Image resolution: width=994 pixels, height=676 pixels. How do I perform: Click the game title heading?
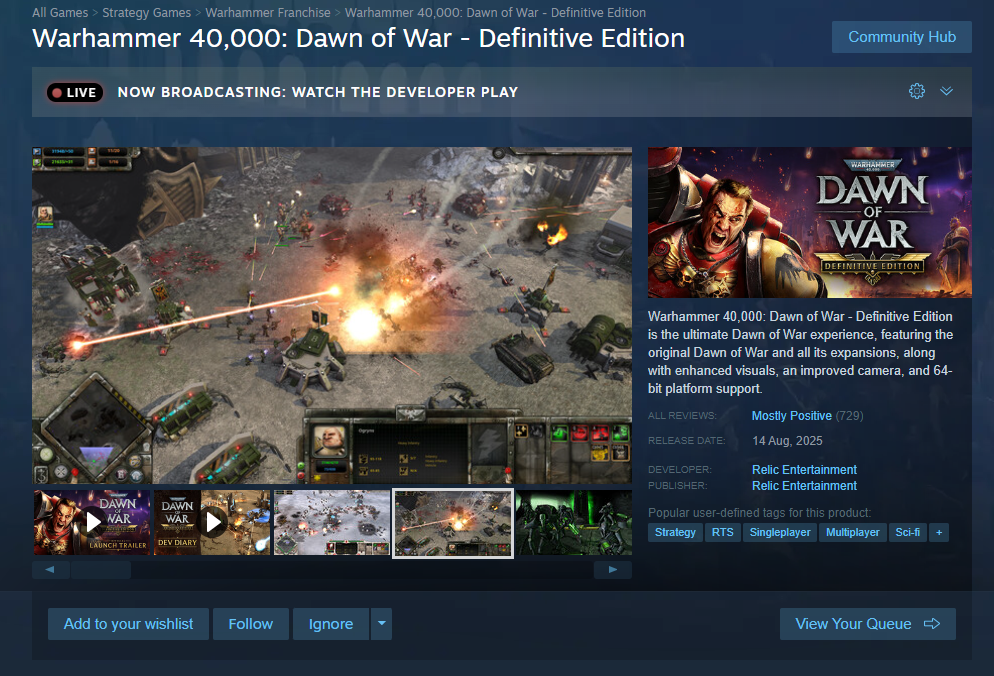click(358, 39)
